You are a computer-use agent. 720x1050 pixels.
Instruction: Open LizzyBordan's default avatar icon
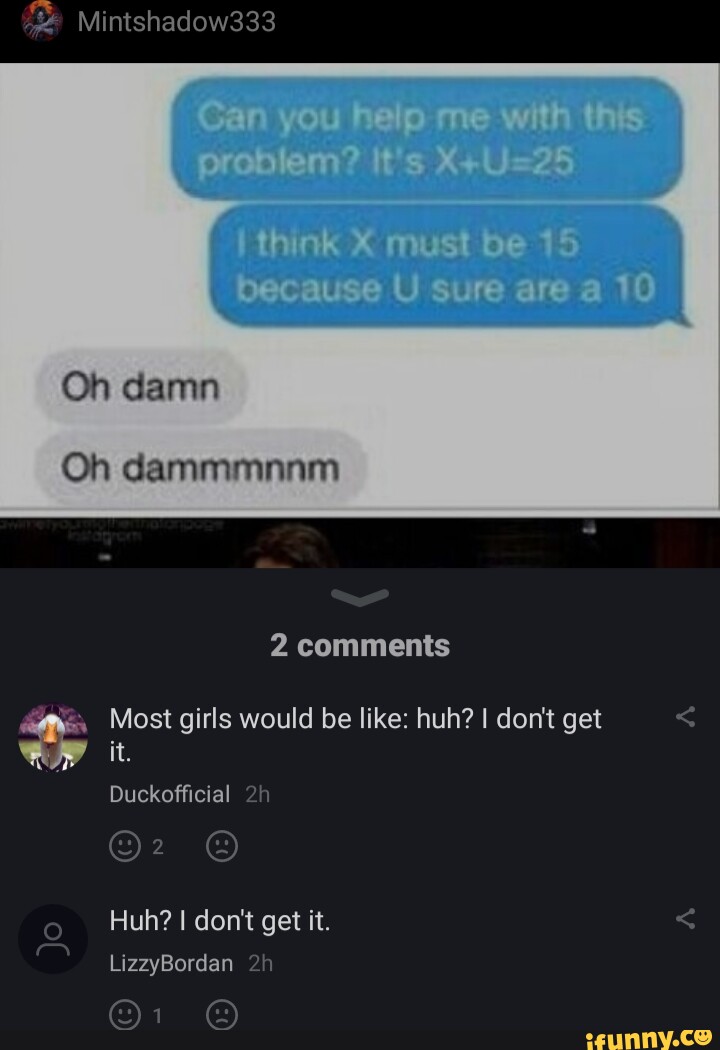53,939
